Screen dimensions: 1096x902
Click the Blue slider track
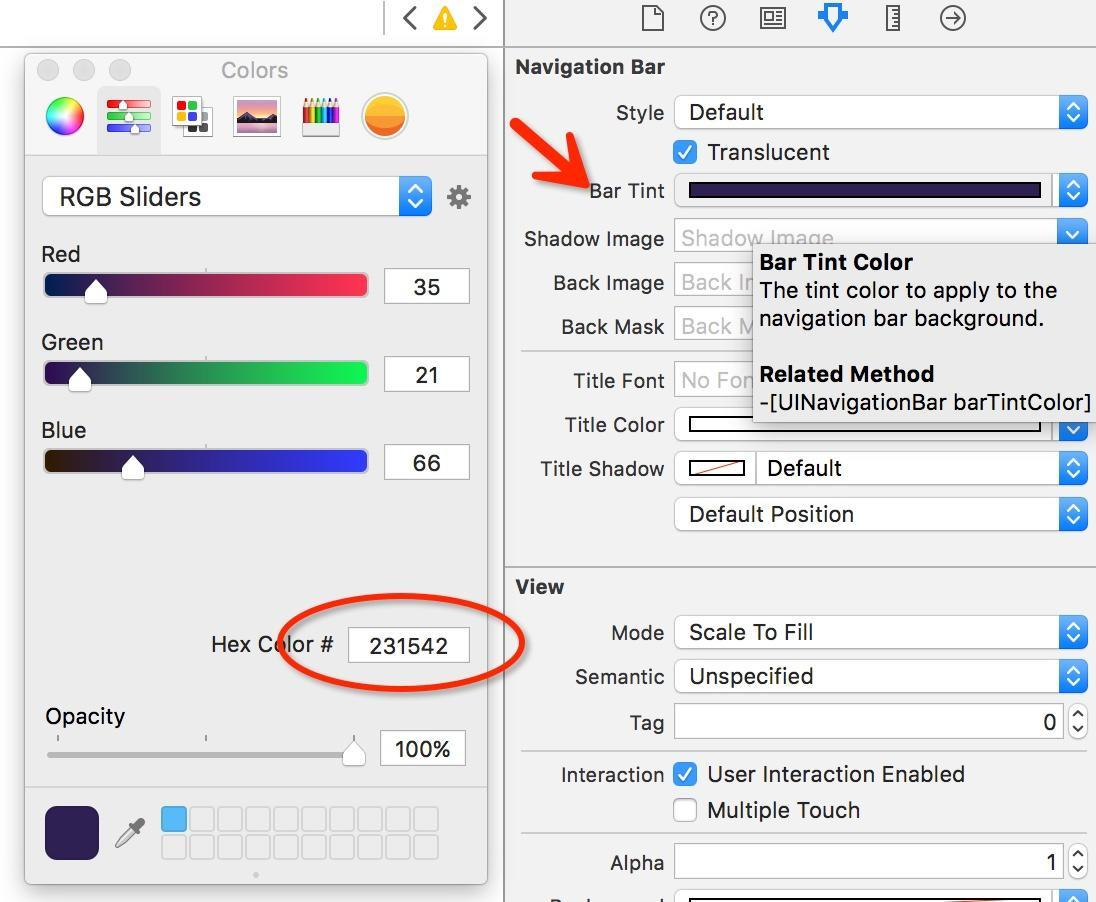pos(206,462)
